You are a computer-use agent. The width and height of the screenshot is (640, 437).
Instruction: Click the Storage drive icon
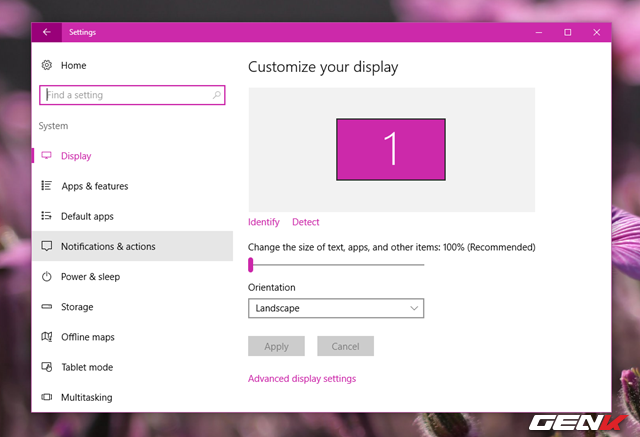pos(47,306)
